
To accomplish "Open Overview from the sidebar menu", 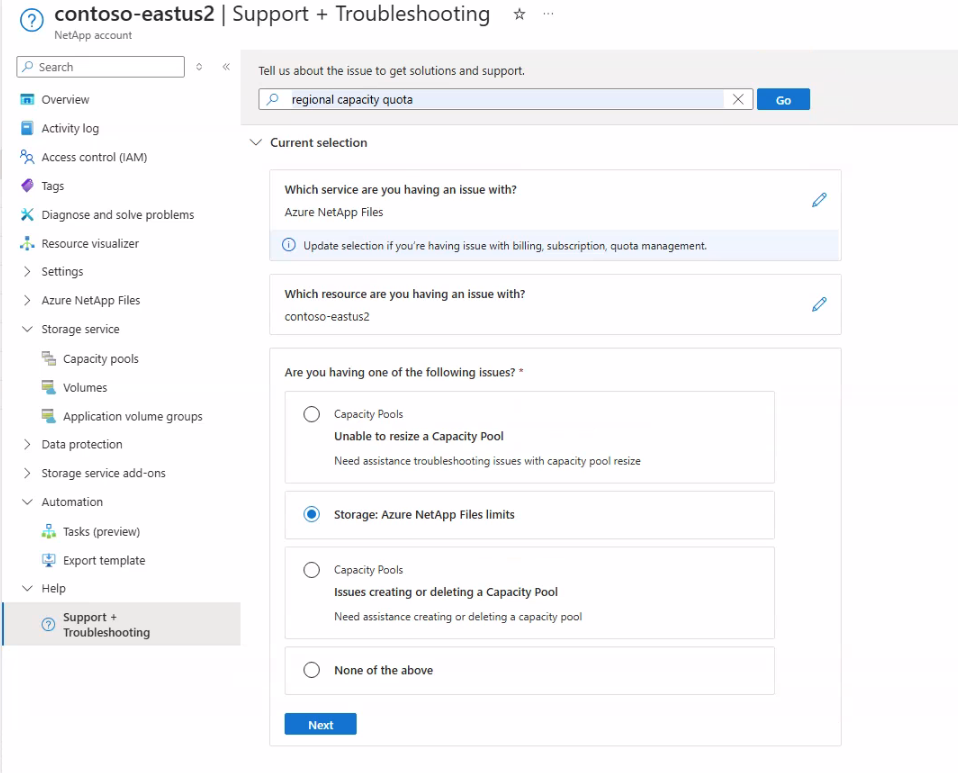I will click(65, 100).
